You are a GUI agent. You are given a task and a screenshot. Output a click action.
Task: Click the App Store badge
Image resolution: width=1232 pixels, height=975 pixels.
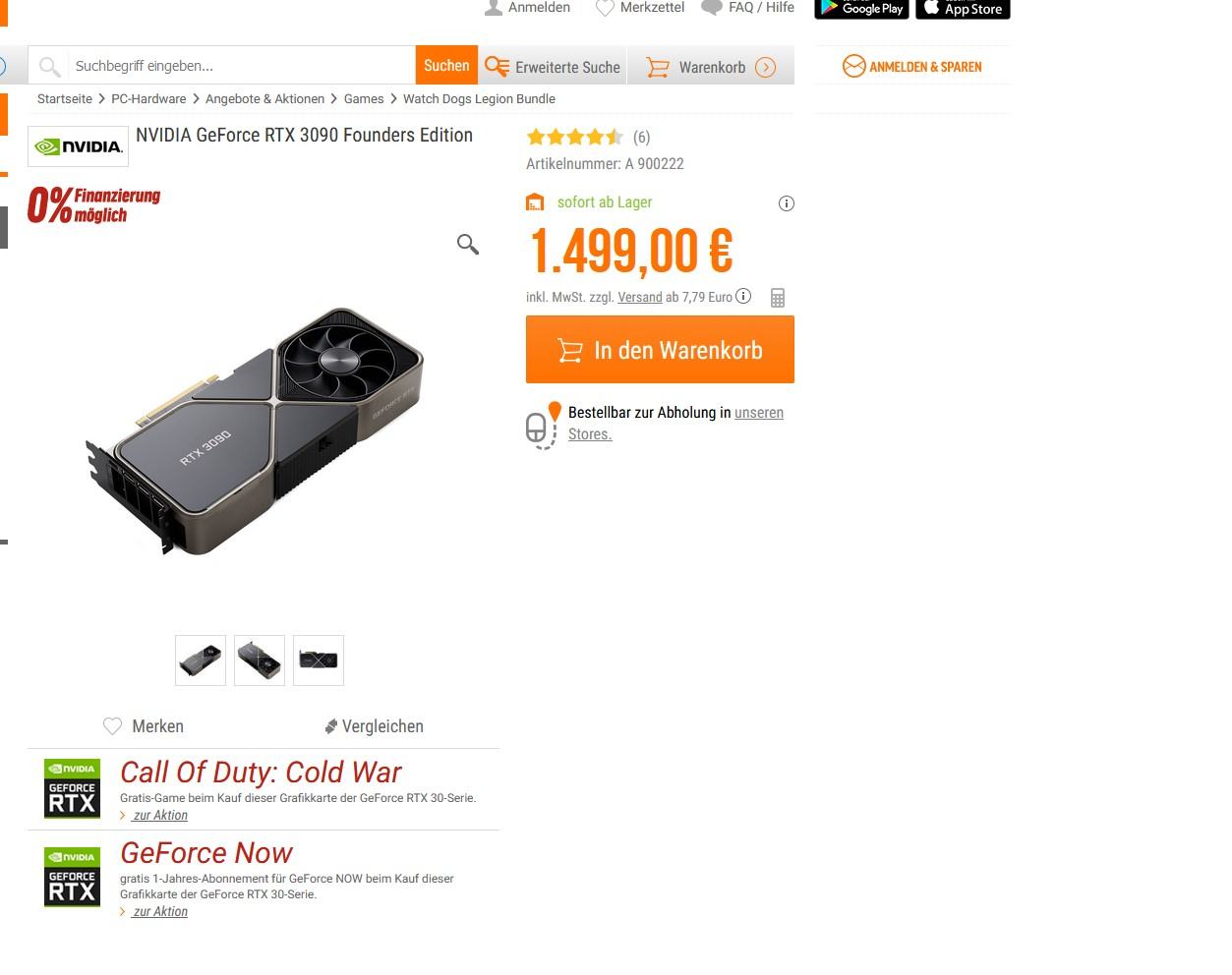[x=963, y=9]
